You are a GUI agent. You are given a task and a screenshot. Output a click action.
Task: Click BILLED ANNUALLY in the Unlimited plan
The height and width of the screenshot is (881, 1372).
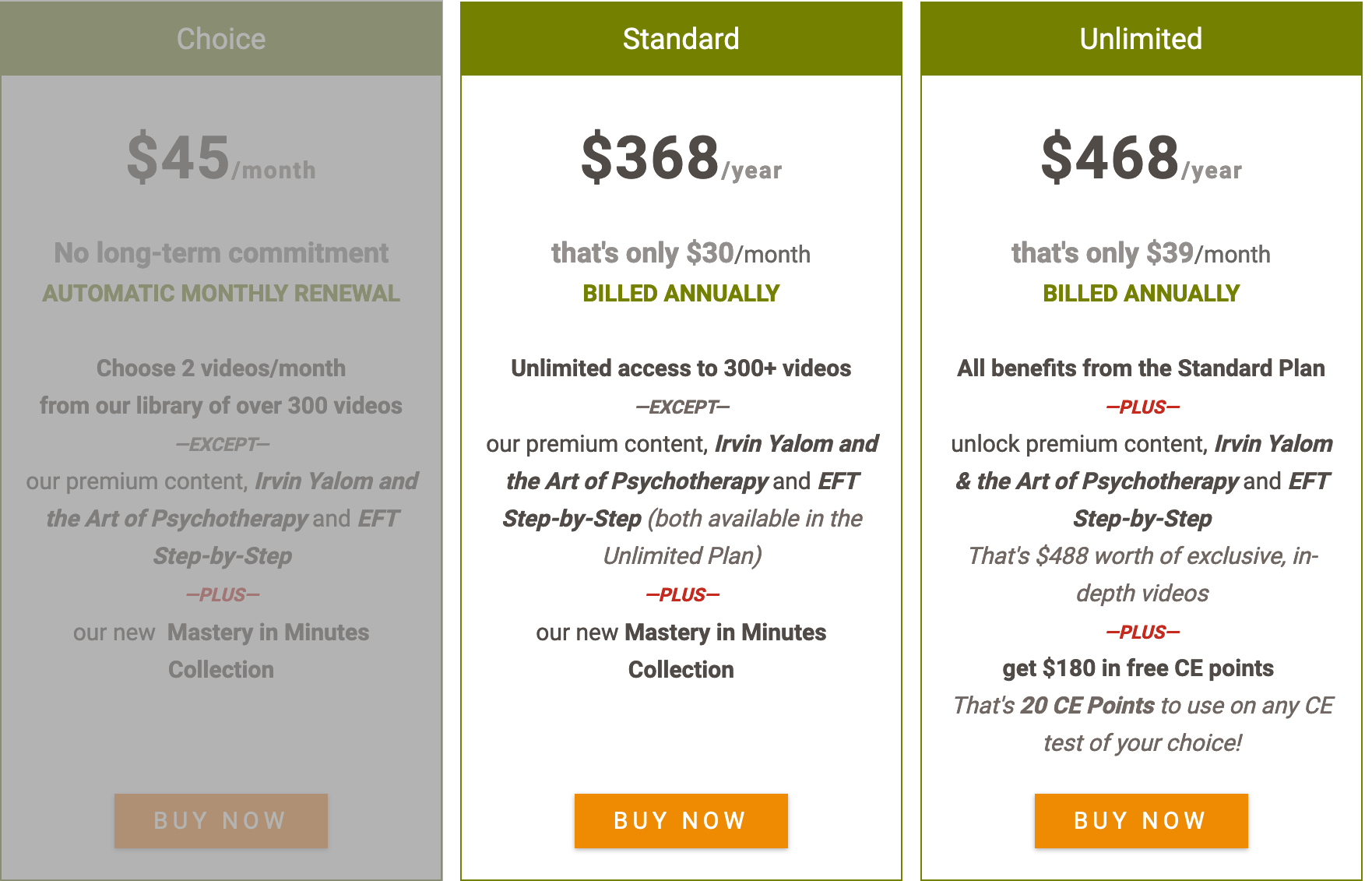1142,294
